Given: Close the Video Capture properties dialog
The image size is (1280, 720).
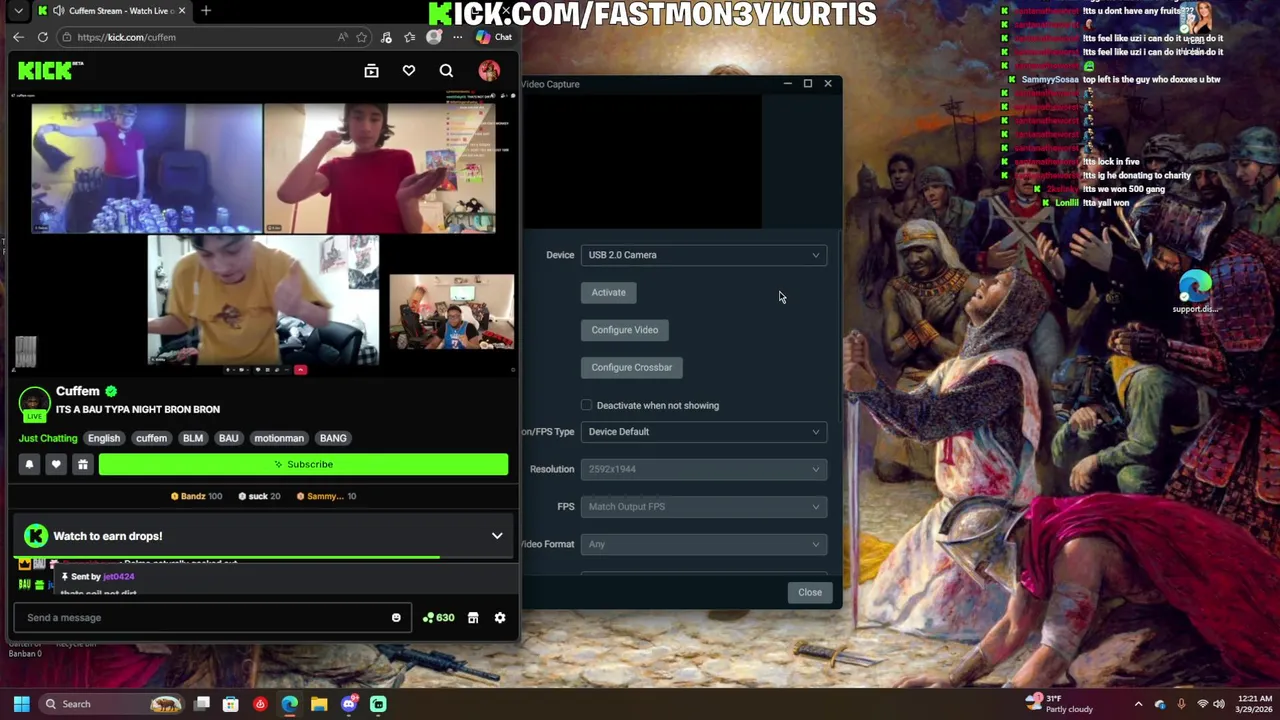Looking at the screenshot, I should [810, 592].
